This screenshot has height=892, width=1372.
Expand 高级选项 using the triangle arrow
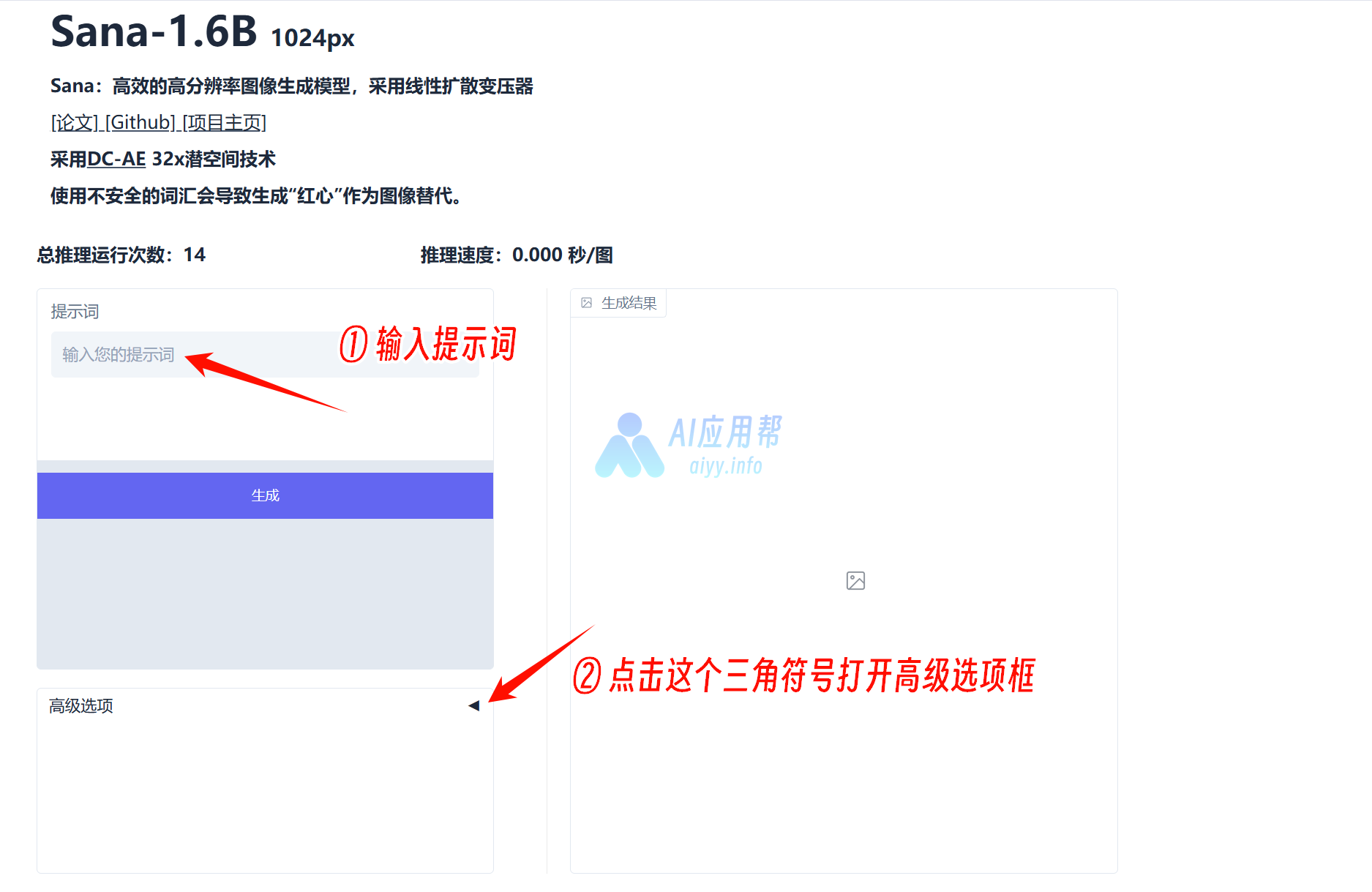click(x=473, y=706)
